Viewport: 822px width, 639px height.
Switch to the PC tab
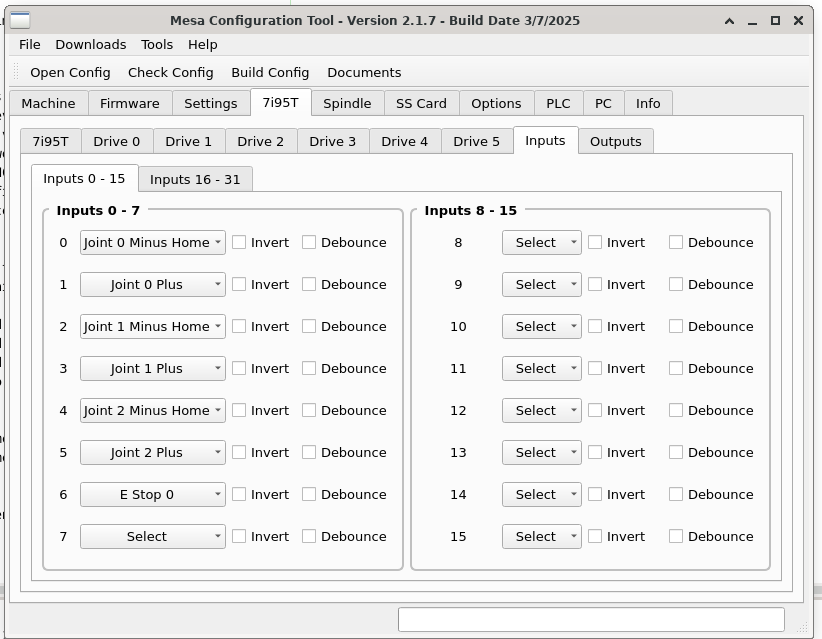tap(603, 103)
